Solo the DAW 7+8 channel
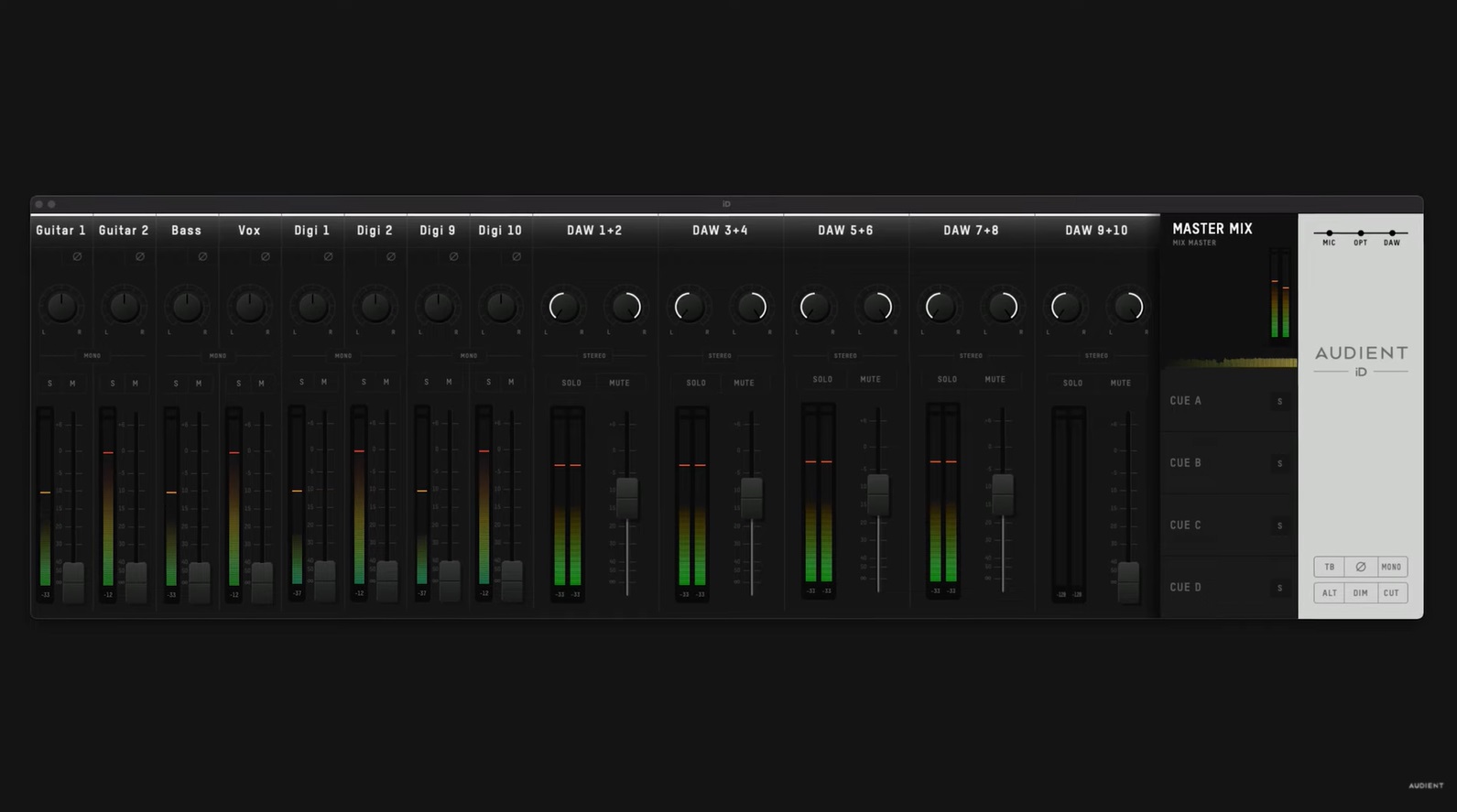The height and width of the screenshot is (812, 1457). click(x=947, y=379)
